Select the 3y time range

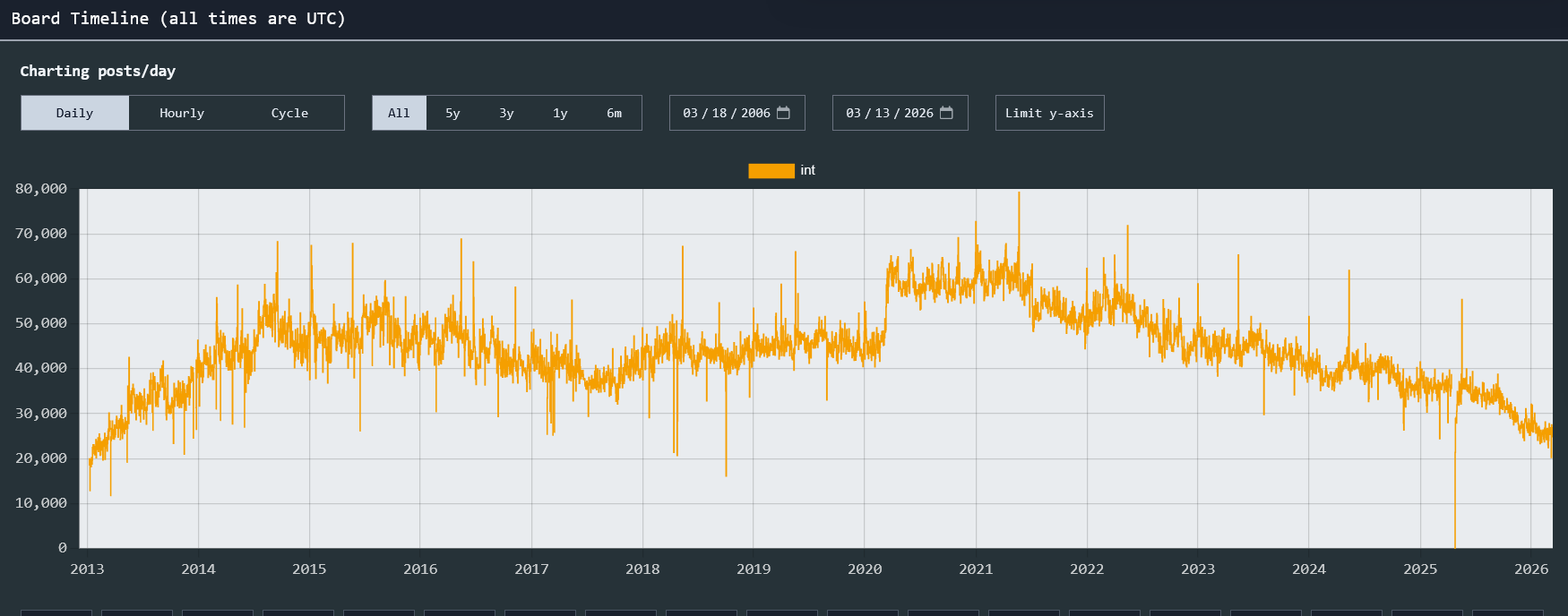(506, 113)
